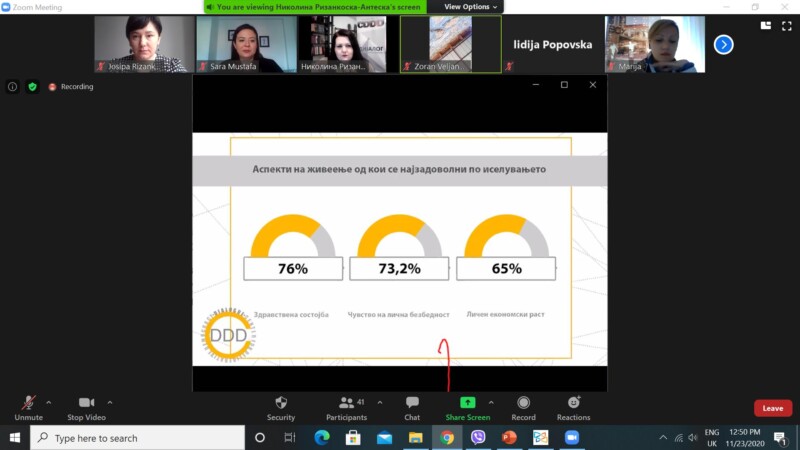This screenshot has width=800, height=450.
Task: Show next participants with the blue arrow
Action: click(x=723, y=44)
